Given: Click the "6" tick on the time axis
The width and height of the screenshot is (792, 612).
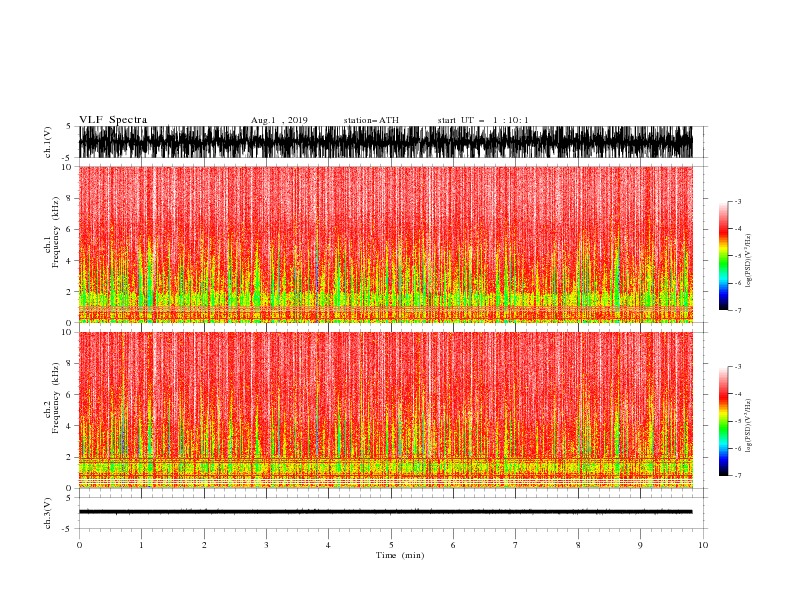Looking at the screenshot, I should click(x=453, y=545).
